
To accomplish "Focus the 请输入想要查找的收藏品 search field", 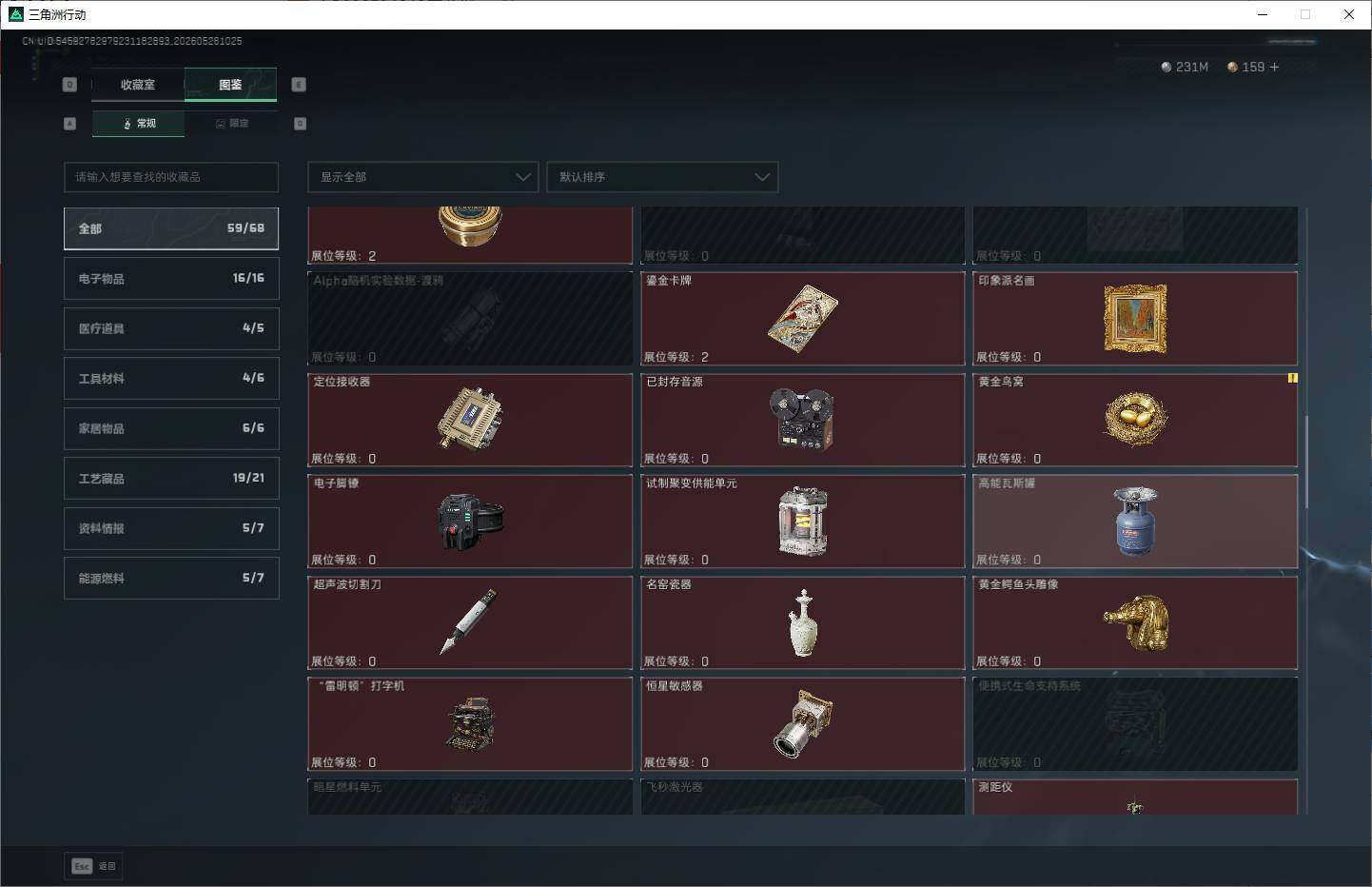I will tap(171, 177).
